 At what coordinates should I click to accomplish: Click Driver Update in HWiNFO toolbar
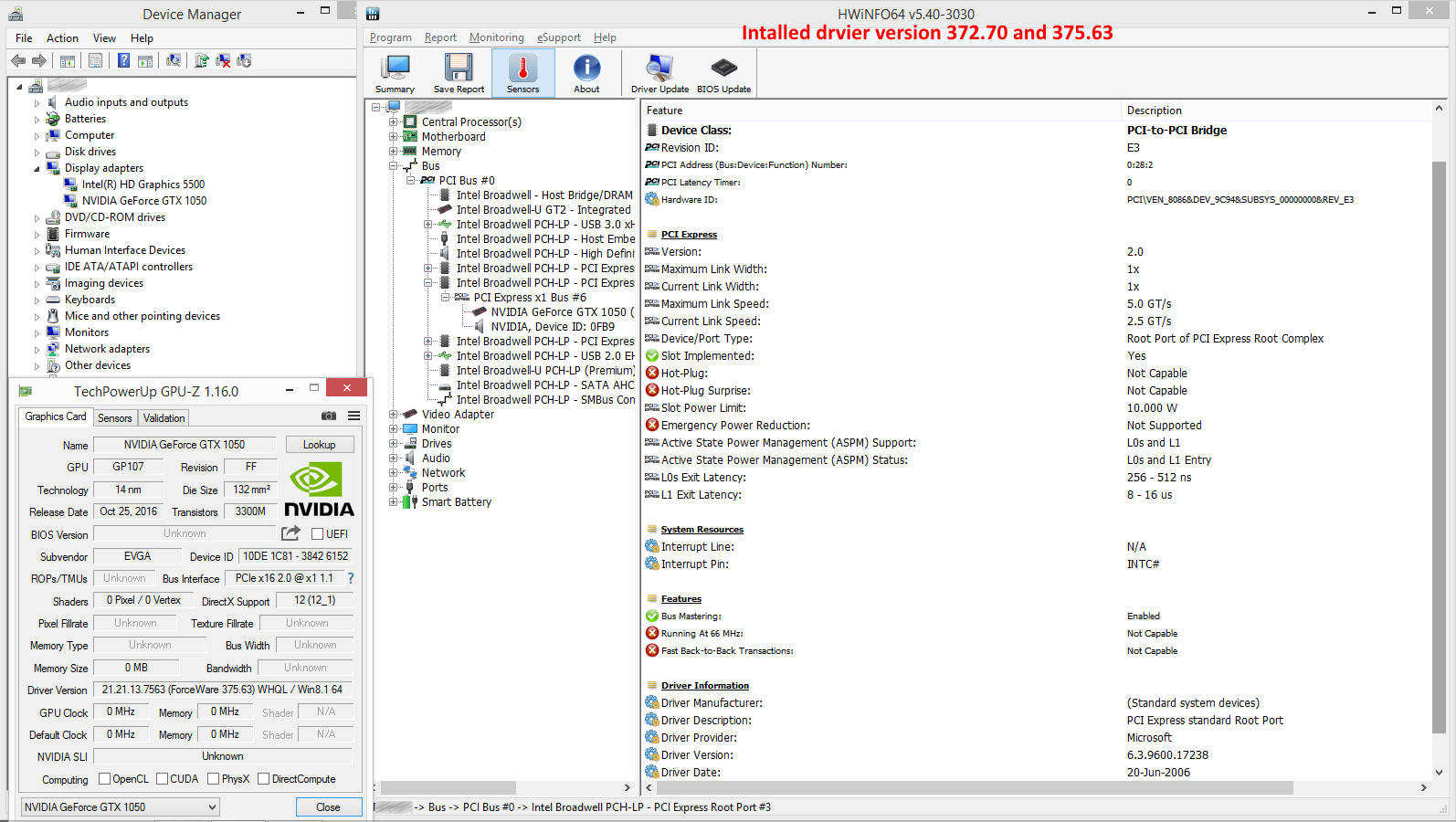pos(659,73)
